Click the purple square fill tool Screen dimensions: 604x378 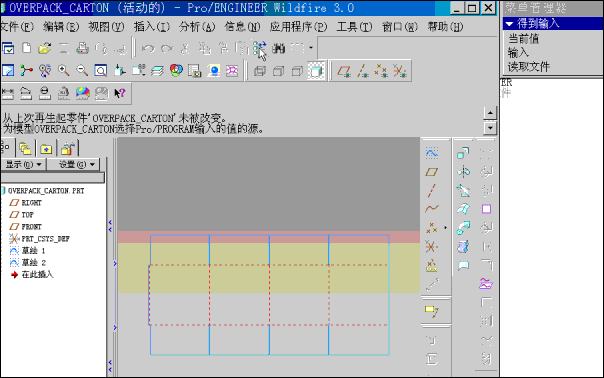coord(487,209)
